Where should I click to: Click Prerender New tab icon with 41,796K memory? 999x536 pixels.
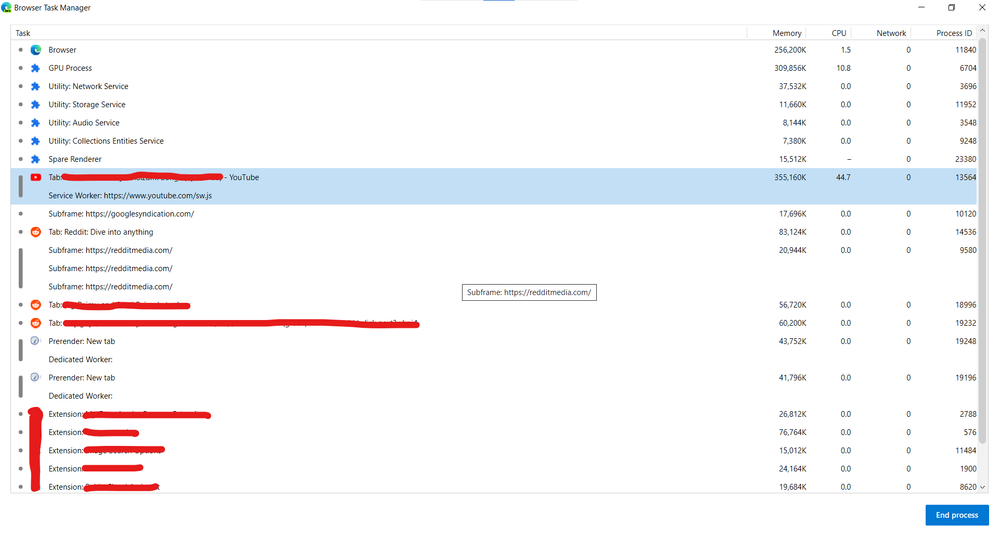coord(35,377)
